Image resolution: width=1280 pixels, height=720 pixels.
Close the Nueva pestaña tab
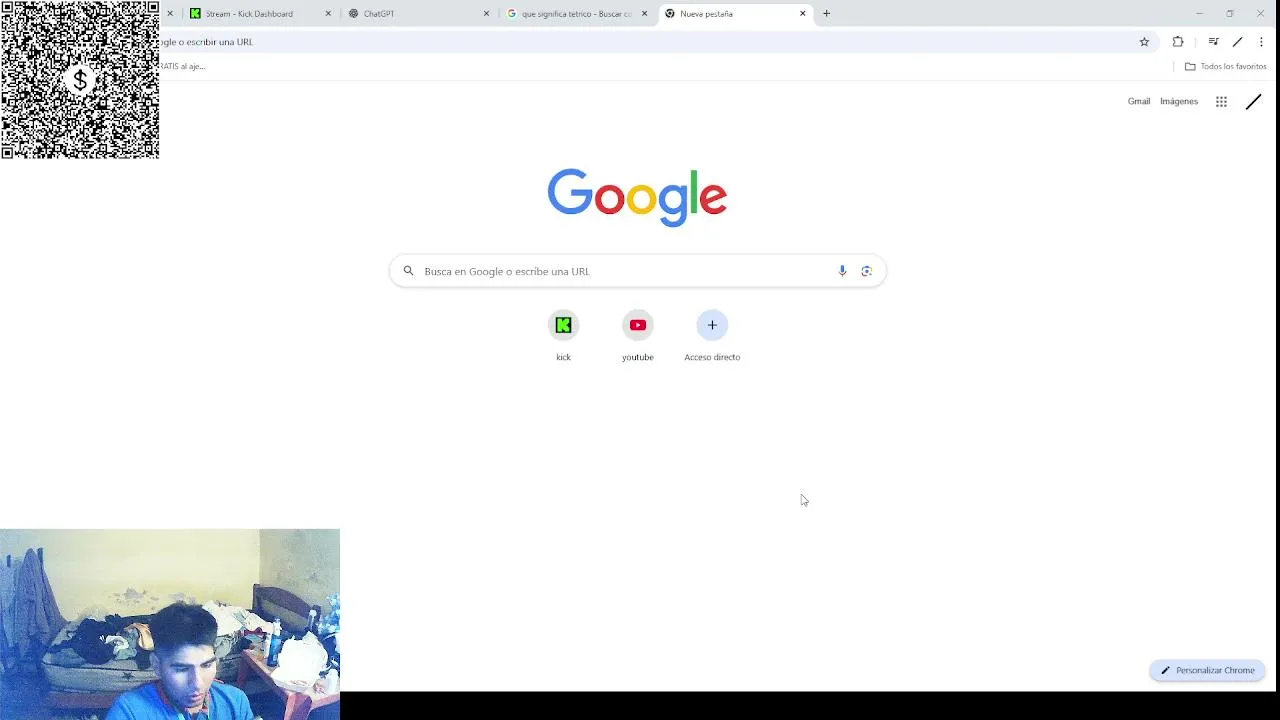802,14
